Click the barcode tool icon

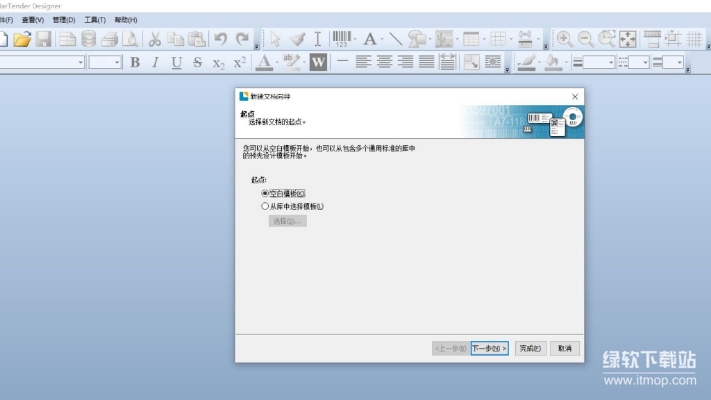point(343,39)
